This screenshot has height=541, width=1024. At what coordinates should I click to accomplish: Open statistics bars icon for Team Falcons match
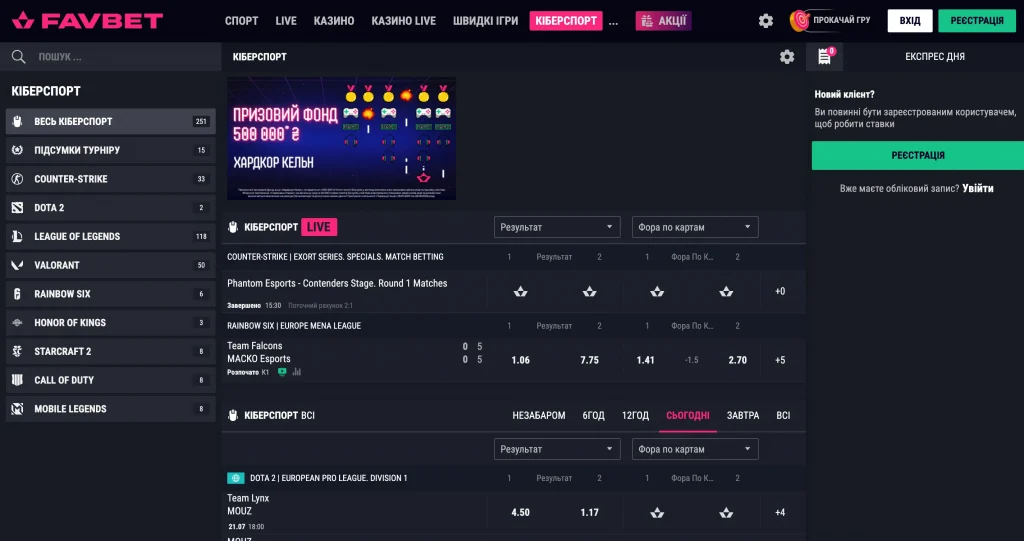pyautogui.click(x=296, y=372)
